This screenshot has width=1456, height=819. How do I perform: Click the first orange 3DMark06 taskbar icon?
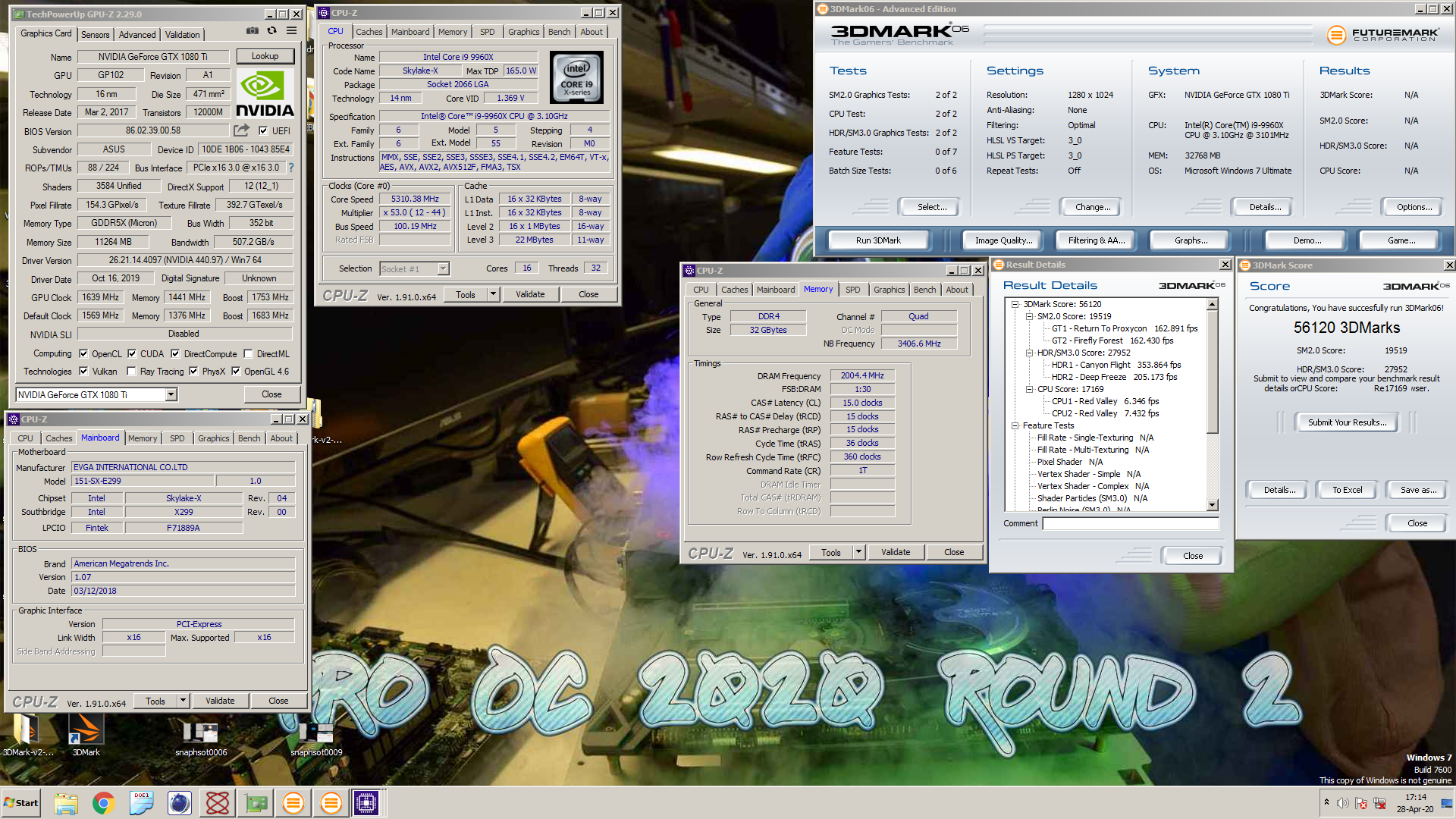tap(293, 803)
